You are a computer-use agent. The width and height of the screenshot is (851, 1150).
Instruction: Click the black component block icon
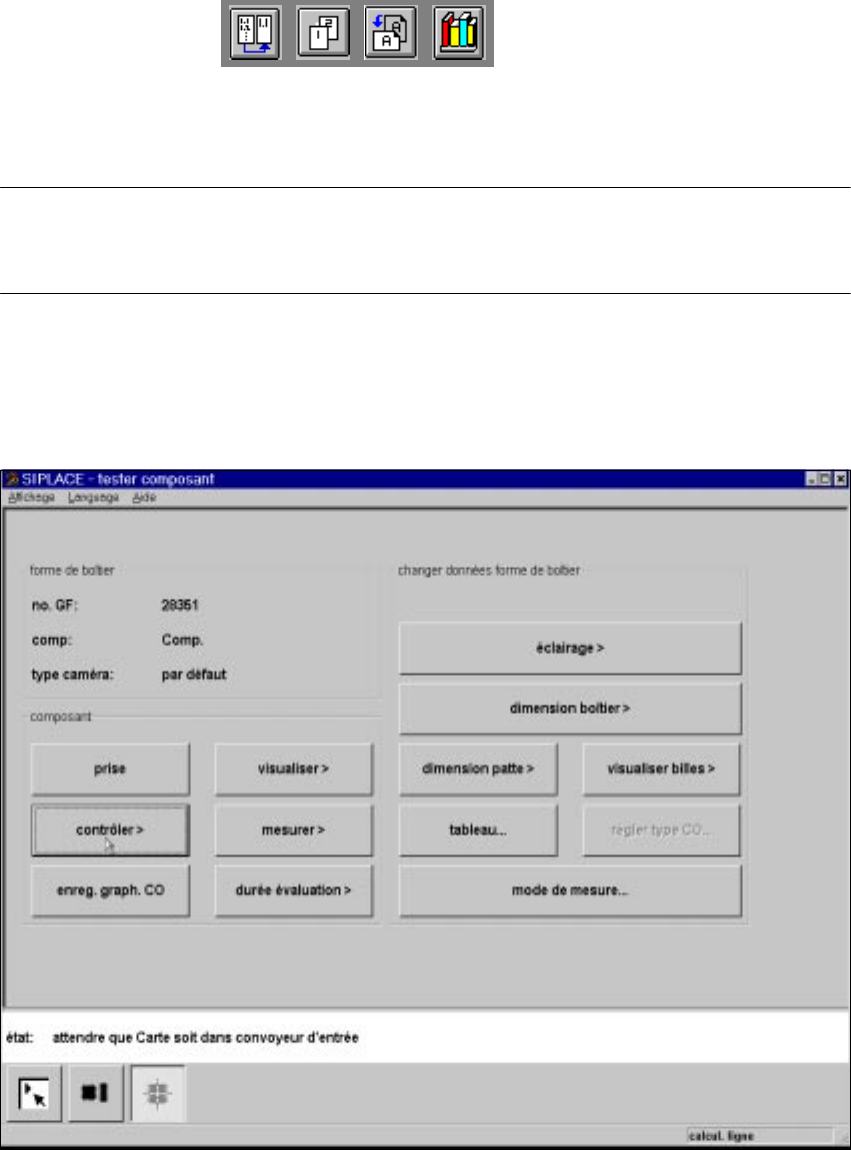tap(95, 1094)
